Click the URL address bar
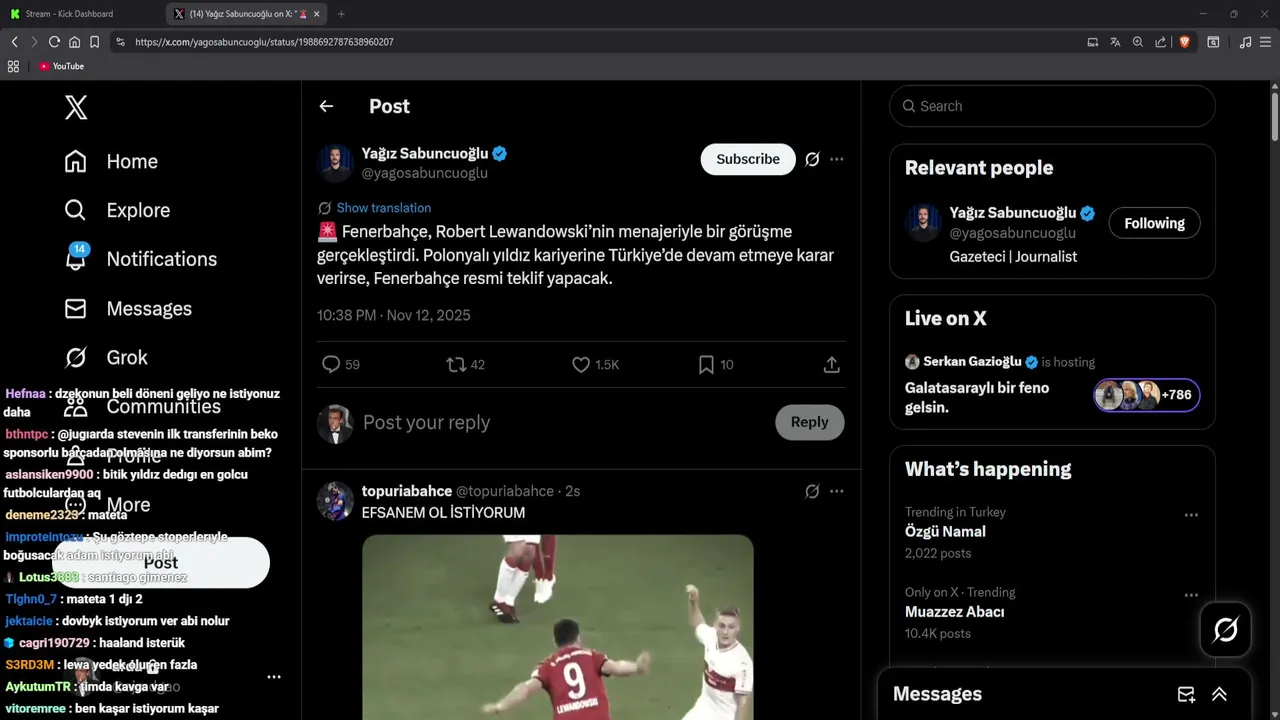Viewport: 1280px width, 720px height. tap(600, 42)
